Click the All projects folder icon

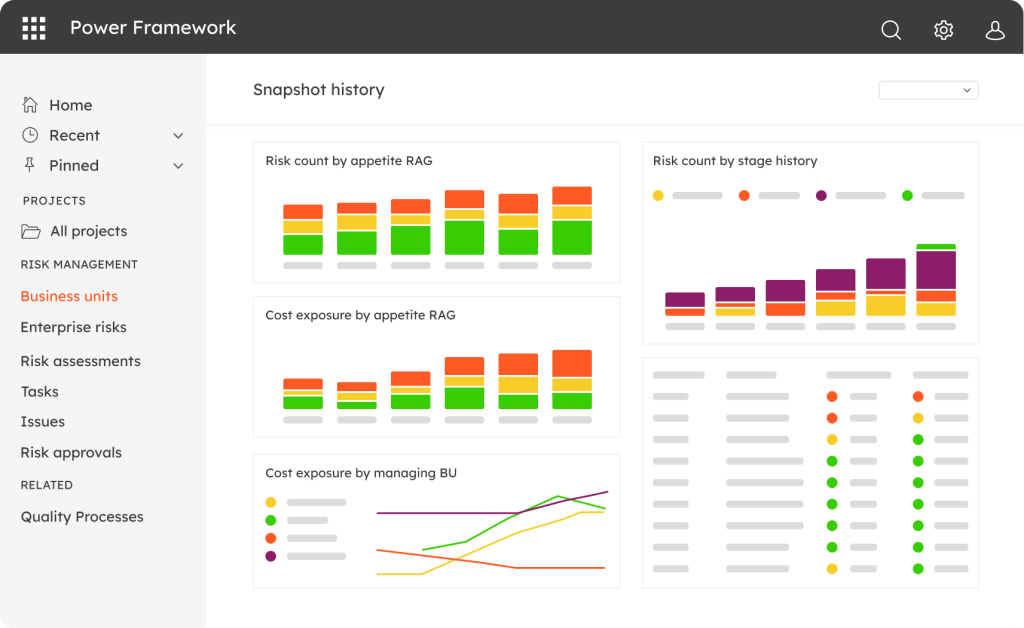pyautogui.click(x=31, y=231)
